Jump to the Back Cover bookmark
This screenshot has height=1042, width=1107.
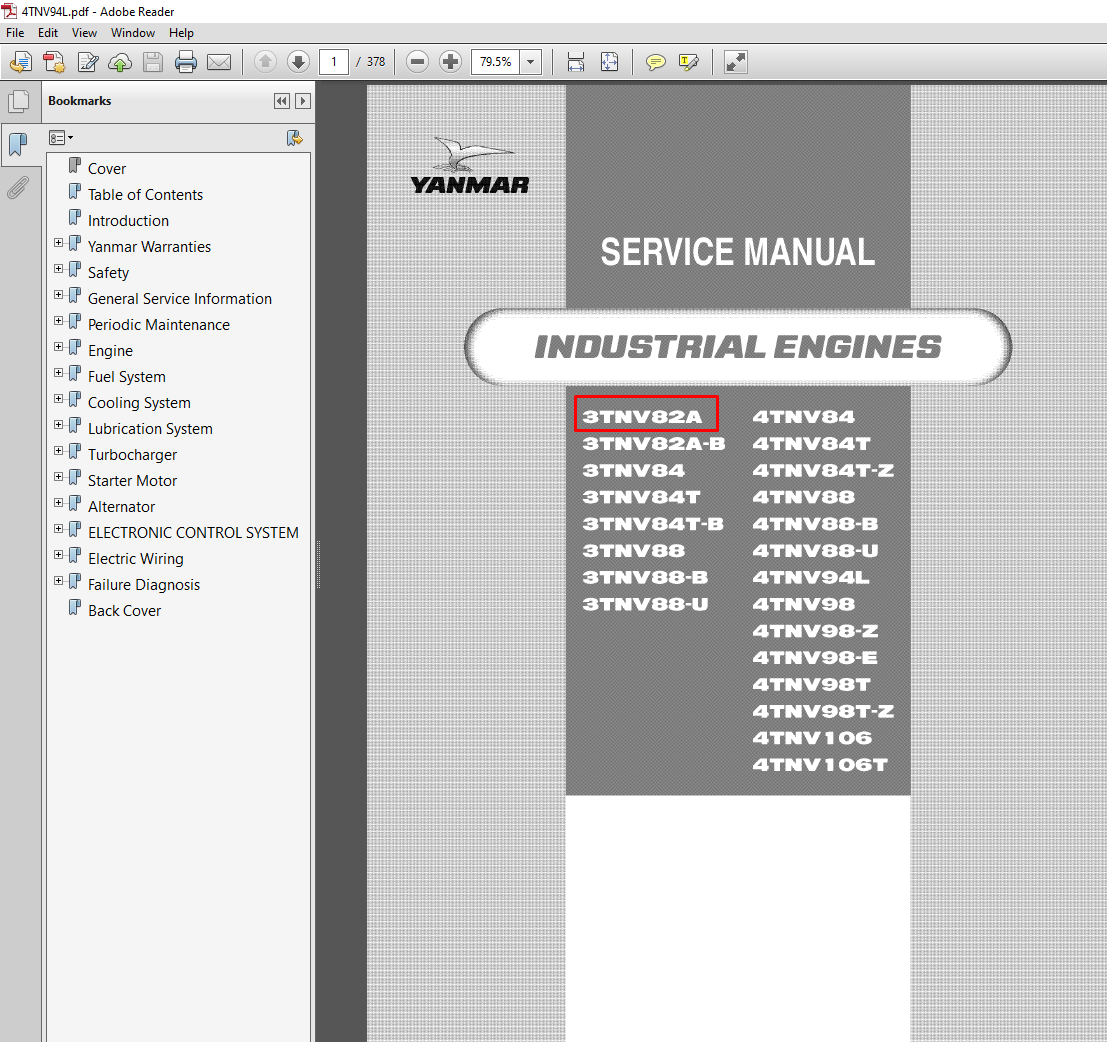click(x=124, y=611)
